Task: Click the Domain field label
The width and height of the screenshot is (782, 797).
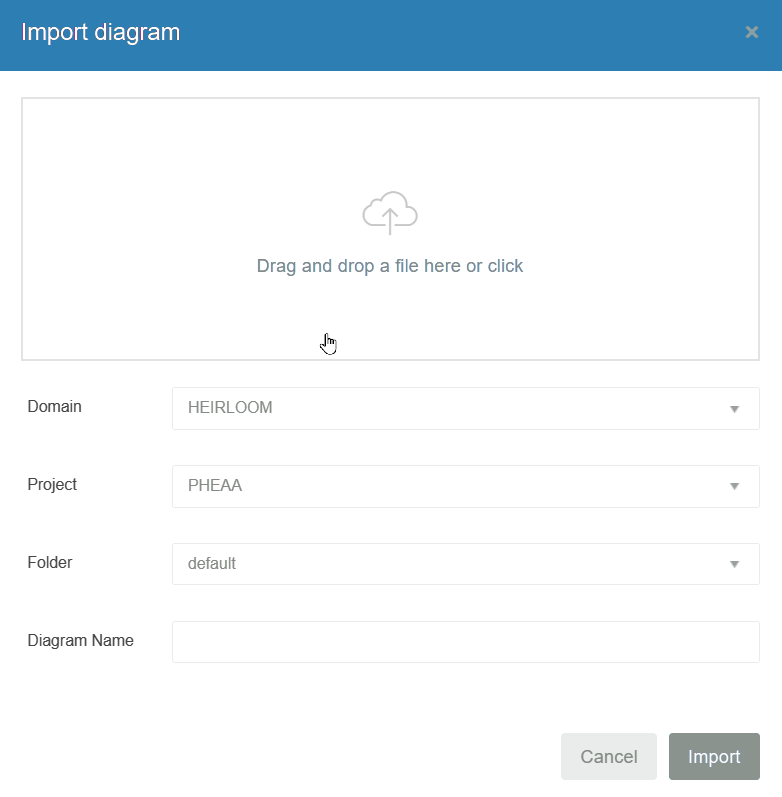Action: pyautogui.click(x=55, y=407)
